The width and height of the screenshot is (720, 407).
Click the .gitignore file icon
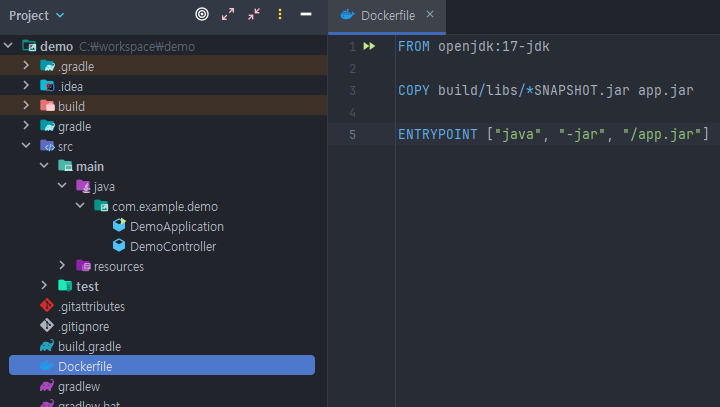coord(47,325)
